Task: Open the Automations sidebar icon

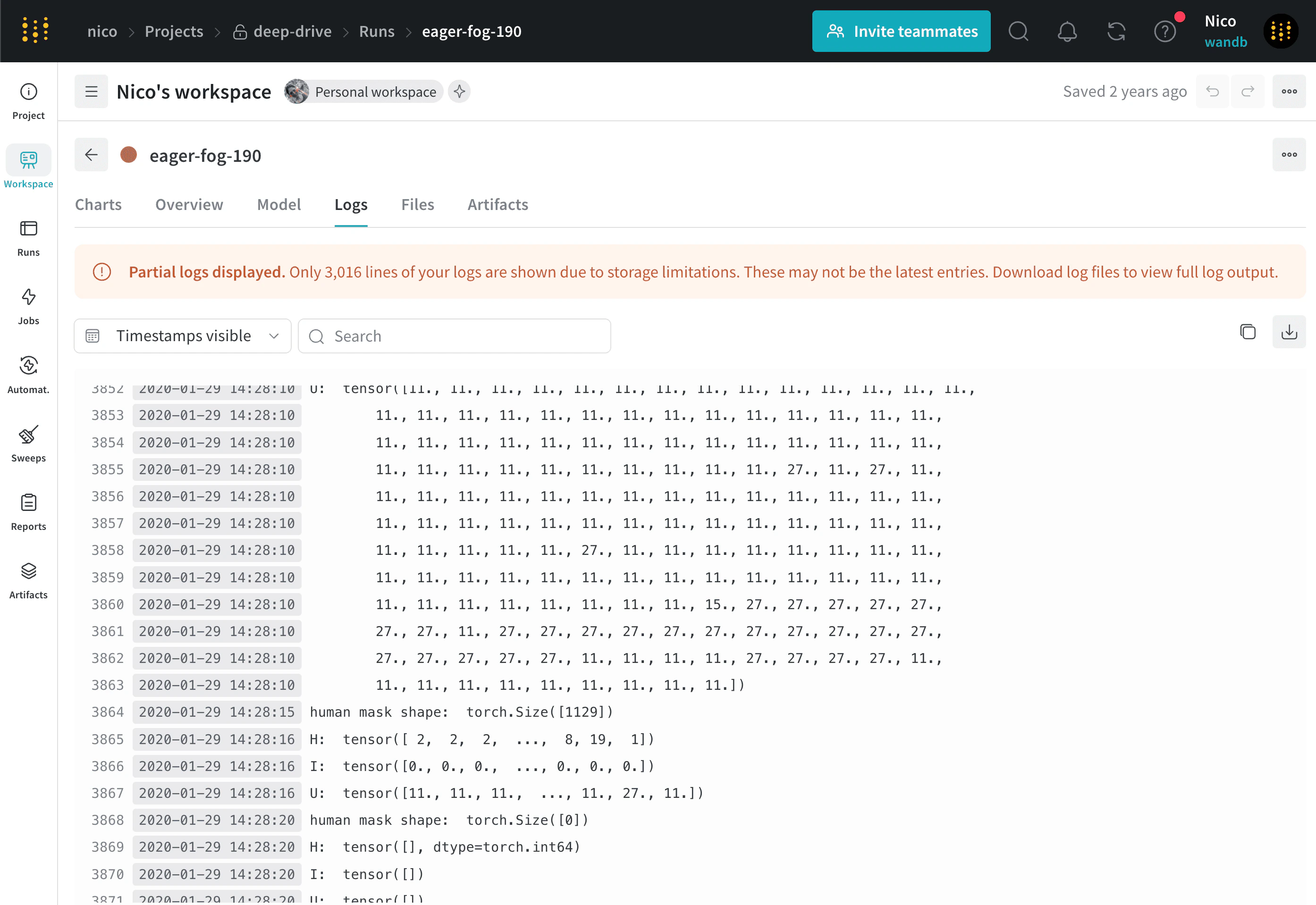Action: pos(28,375)
